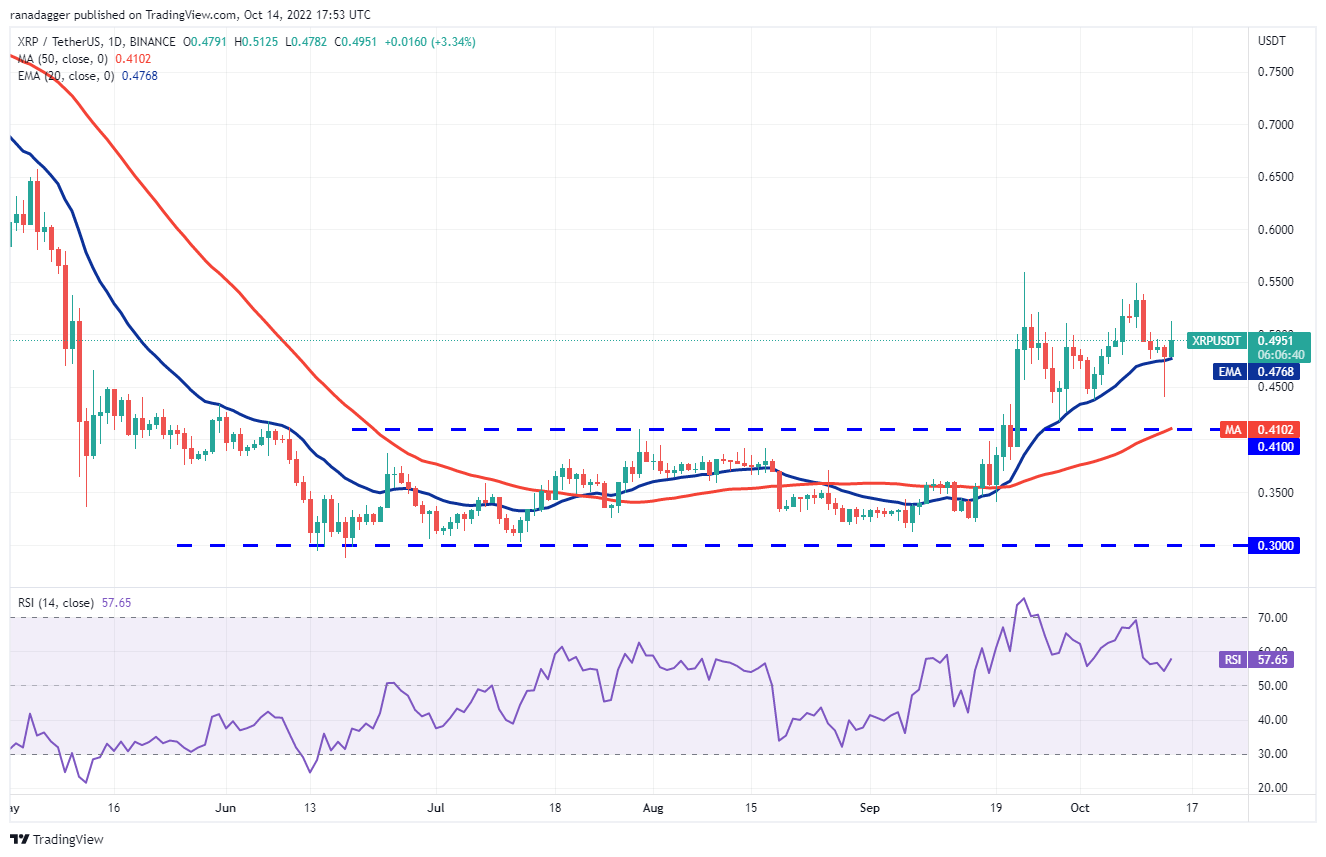Viewport: 1326px width, 857px height.
Task: Click the green XRPUSDT symbol tag
Action: pos(1216,341)
